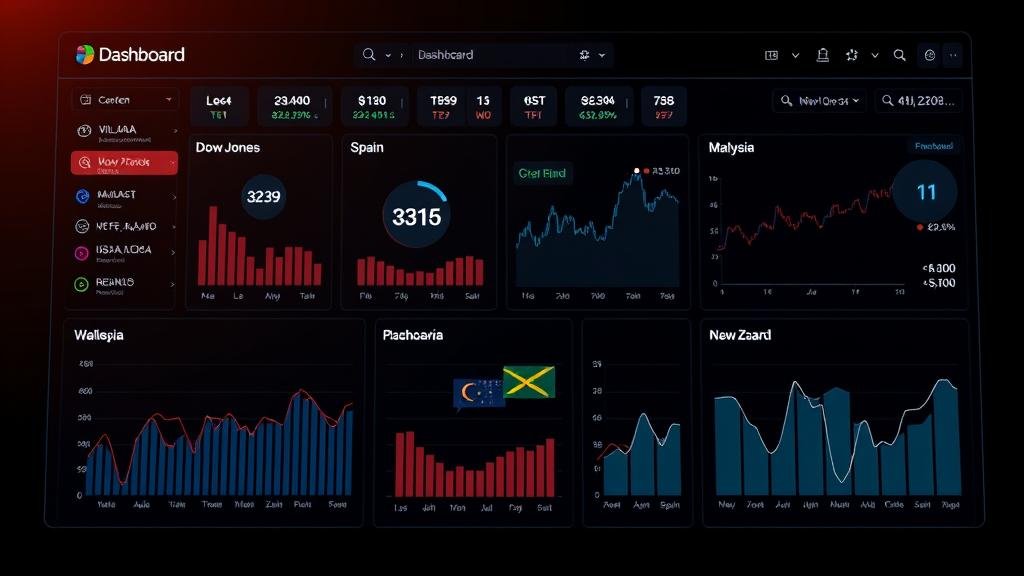Click the bell notification icon in top bar

823,56
